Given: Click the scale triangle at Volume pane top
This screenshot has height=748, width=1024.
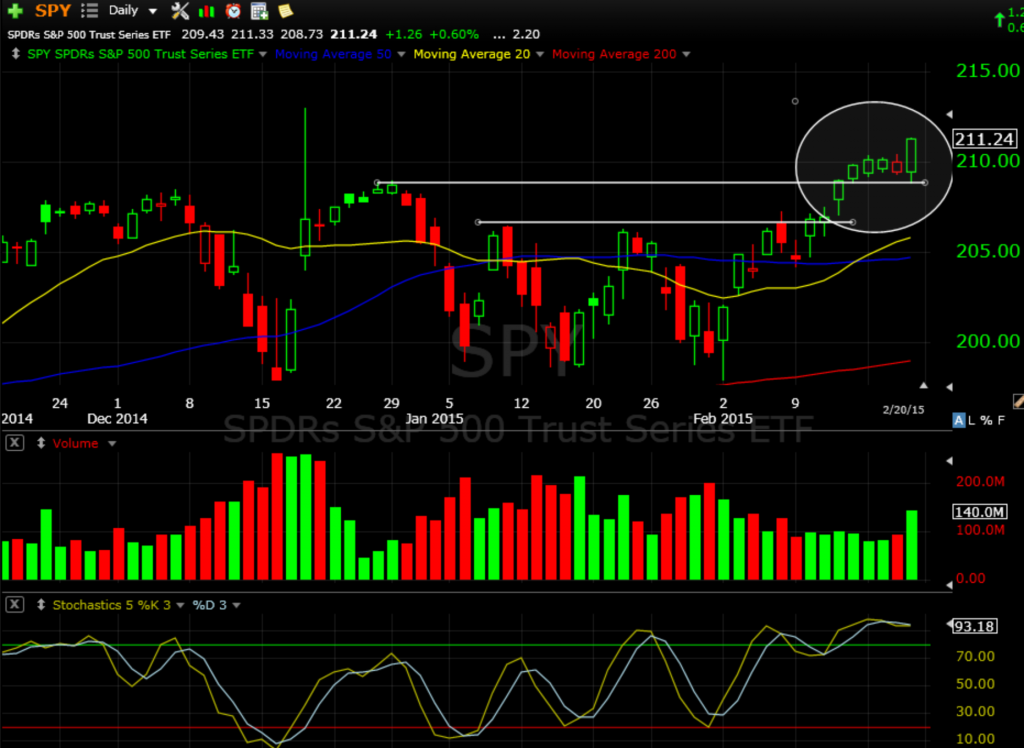Looking at the screenshot, I should [x=950, y=461].
